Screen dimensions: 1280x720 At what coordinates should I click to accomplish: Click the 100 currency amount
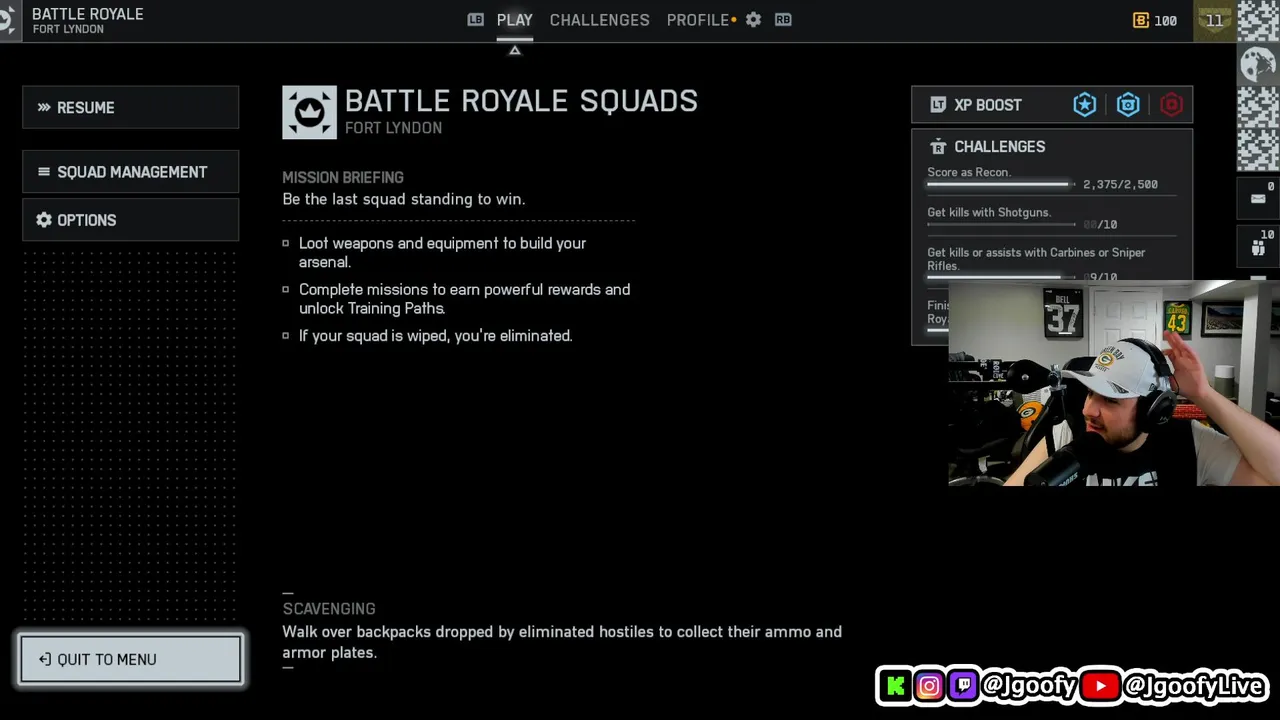click(1165, 20)
